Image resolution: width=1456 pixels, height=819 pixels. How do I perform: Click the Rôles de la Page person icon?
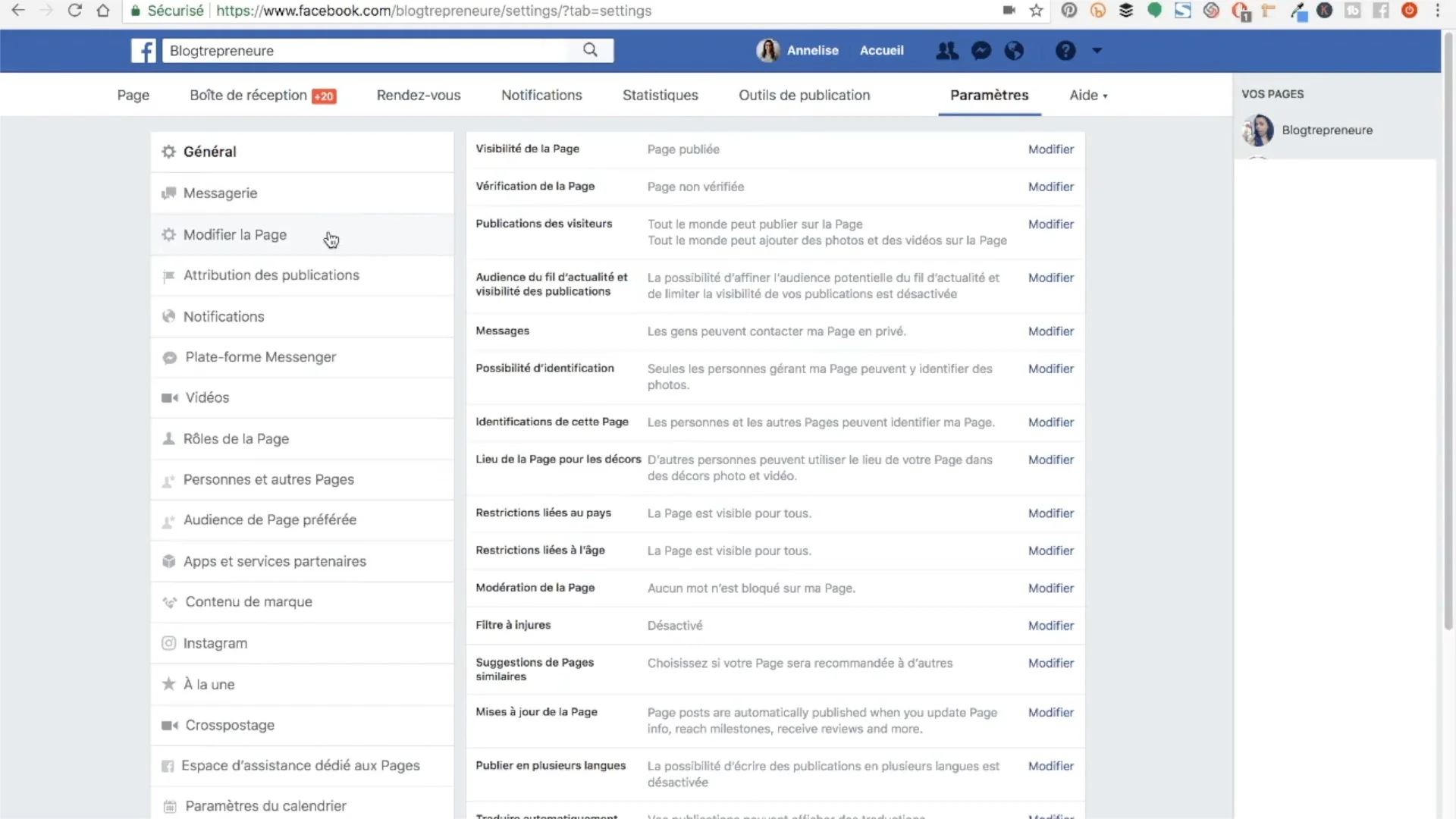[168, 438]
